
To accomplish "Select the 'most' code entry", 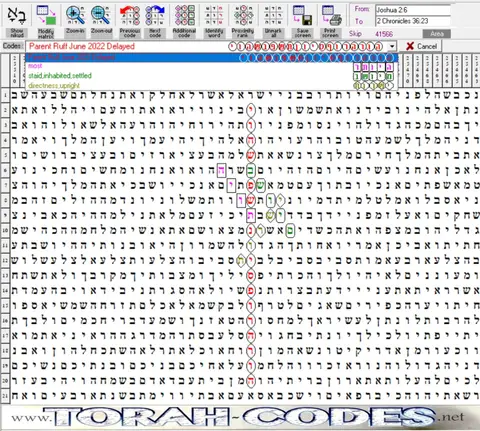I will 212,66.
